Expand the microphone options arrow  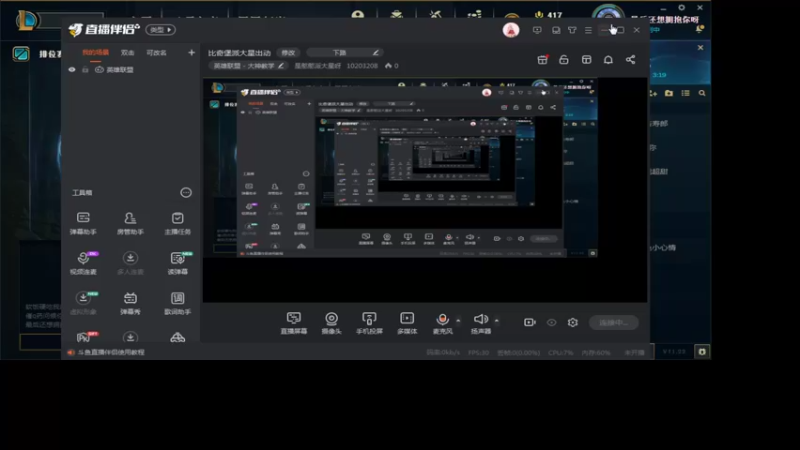(x=458, y=320)
